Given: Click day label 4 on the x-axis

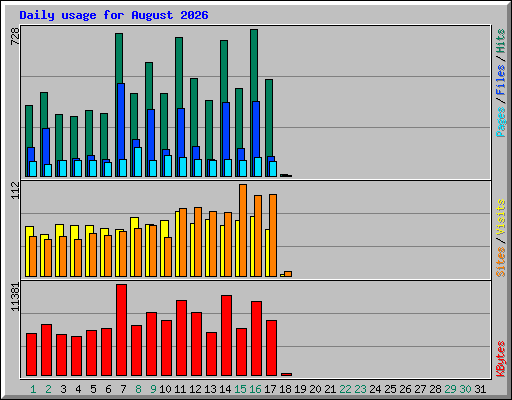Looking at the screenshot, I should 78,389.
